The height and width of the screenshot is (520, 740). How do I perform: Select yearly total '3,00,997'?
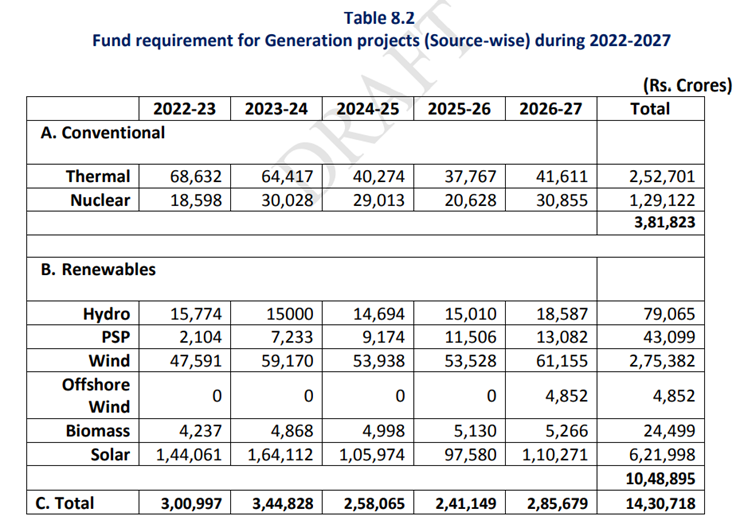(191, 503)
